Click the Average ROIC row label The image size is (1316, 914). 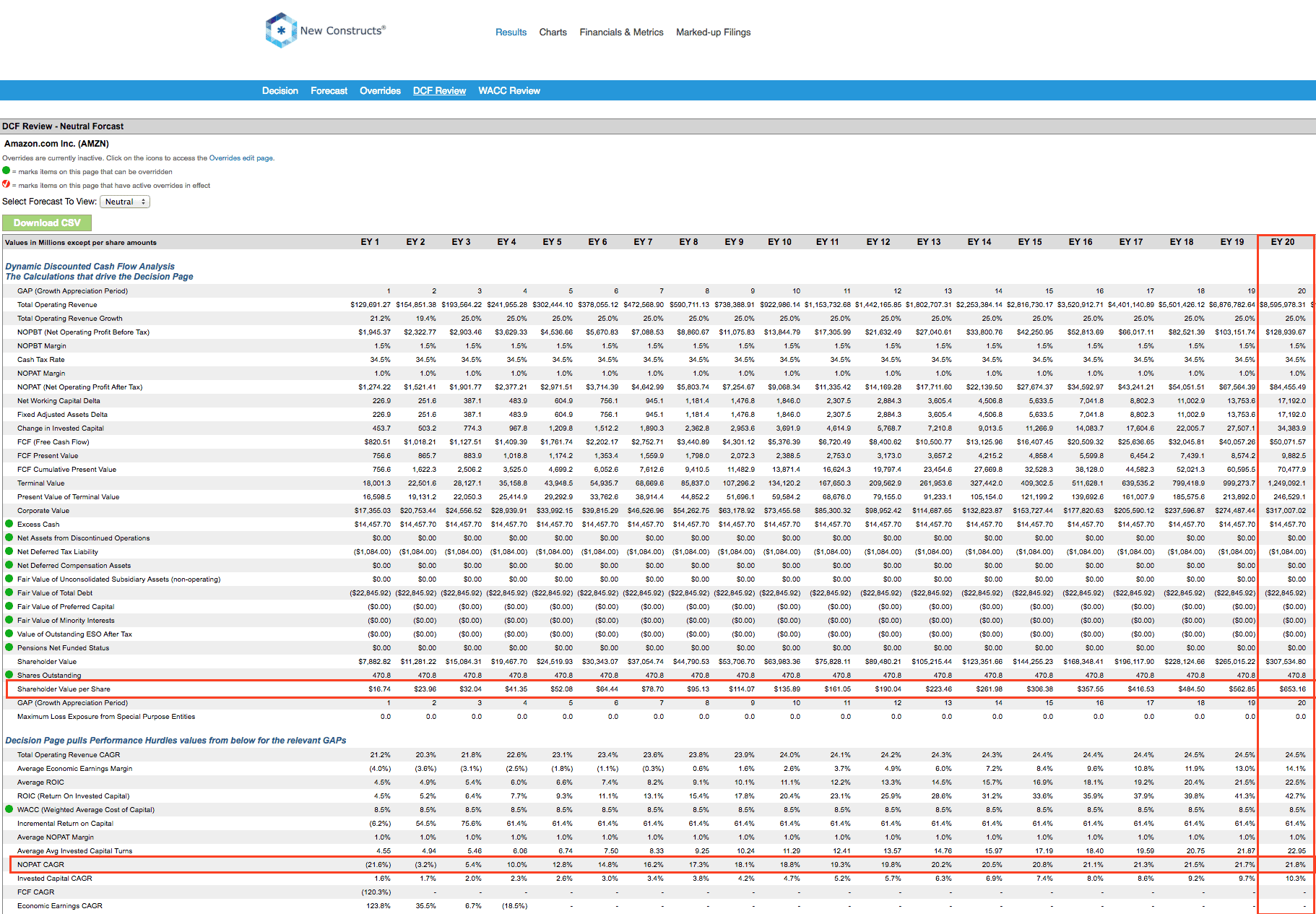pos(40,782)
